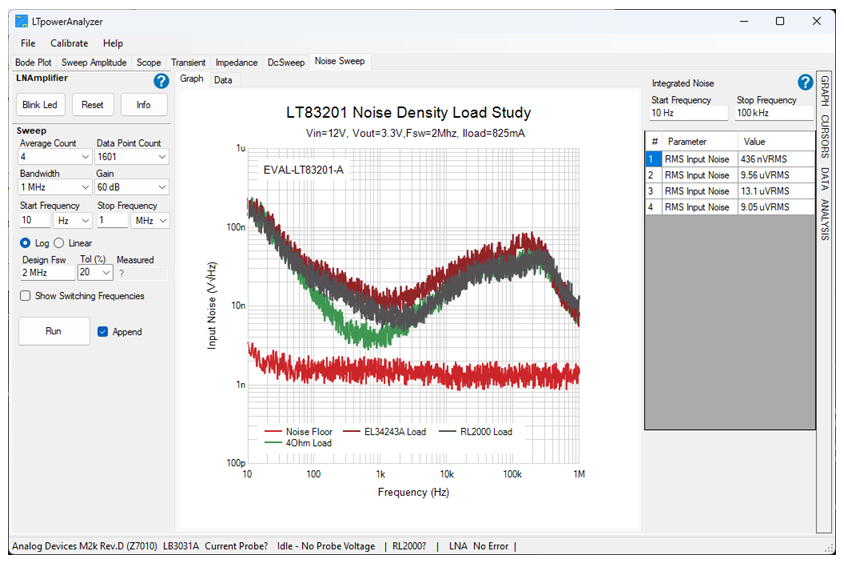Select the Graph sub-tab
Screen dimensions: 844x569
click(x=192, y=79)
